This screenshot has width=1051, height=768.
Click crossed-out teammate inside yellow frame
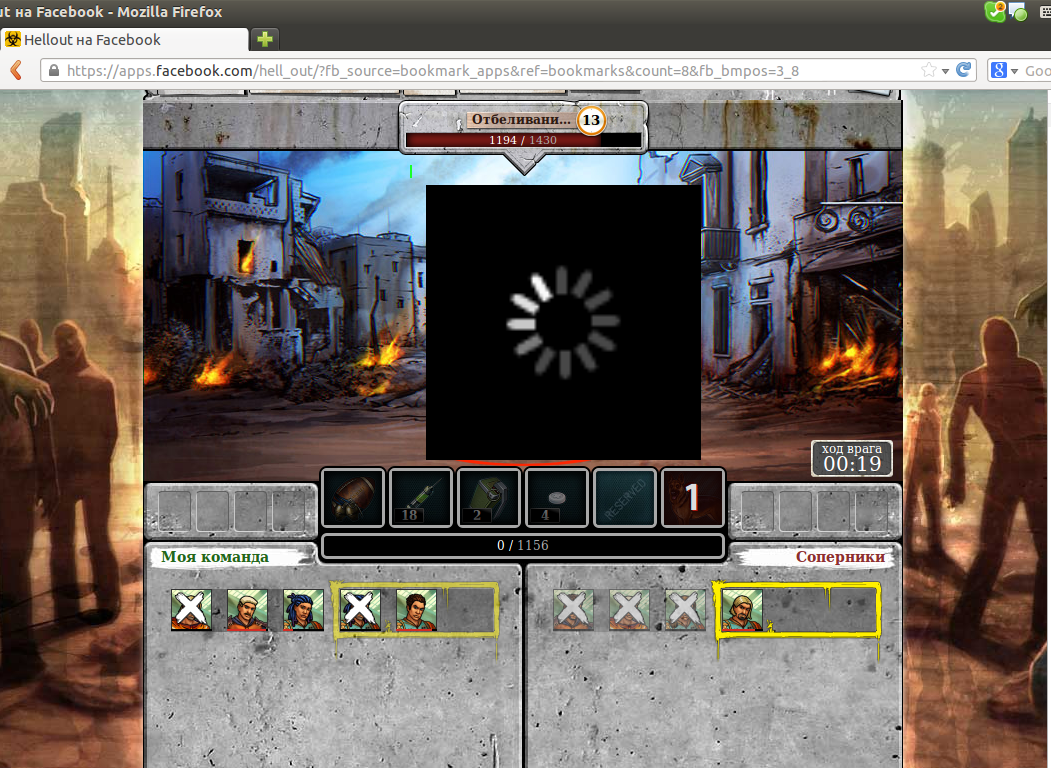(360, 610)
